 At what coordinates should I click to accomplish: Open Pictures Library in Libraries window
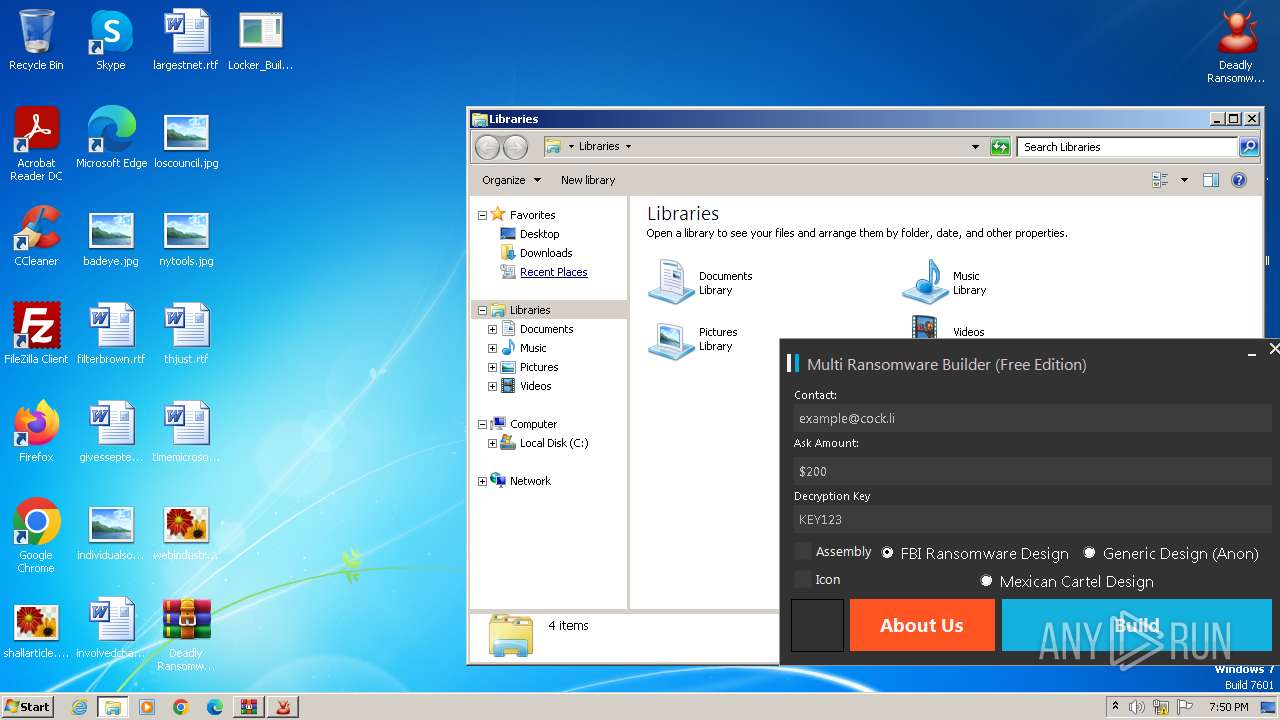tap(693, 339)
